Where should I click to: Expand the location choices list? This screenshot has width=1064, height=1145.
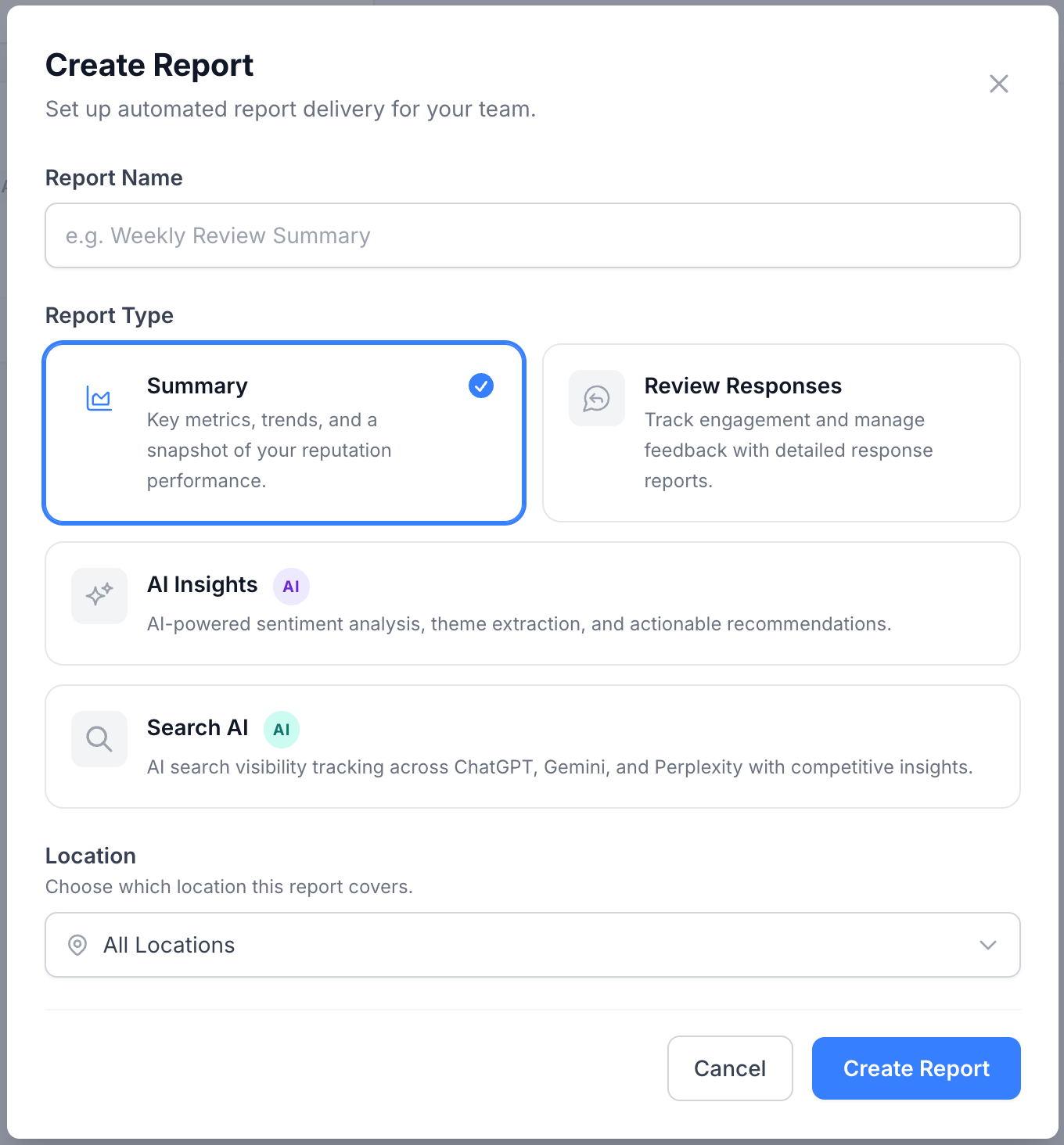[532, 945]
